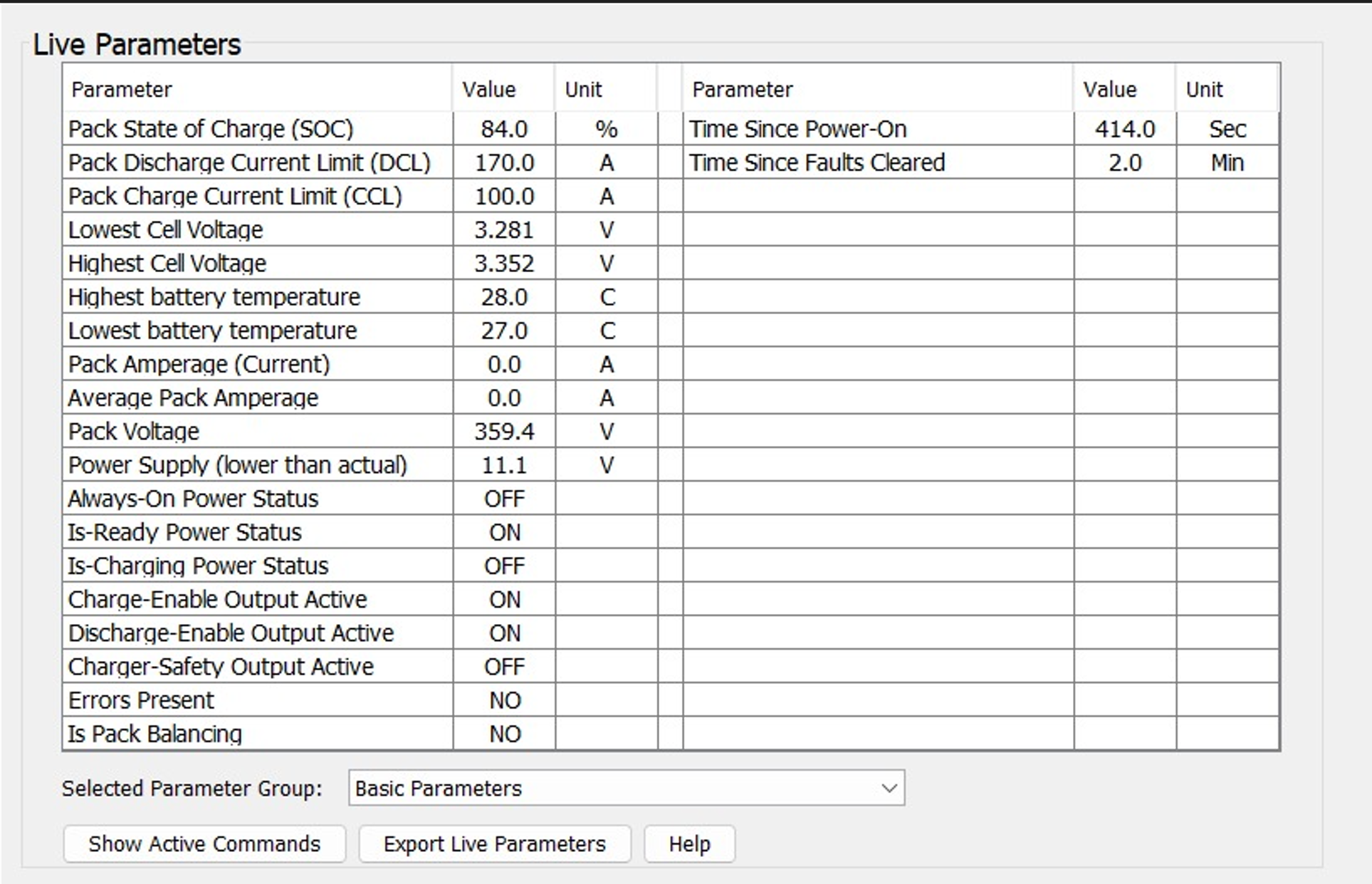Click the Power Supply parameter row
Screen dimensions: 1372x884
point(238,465)
